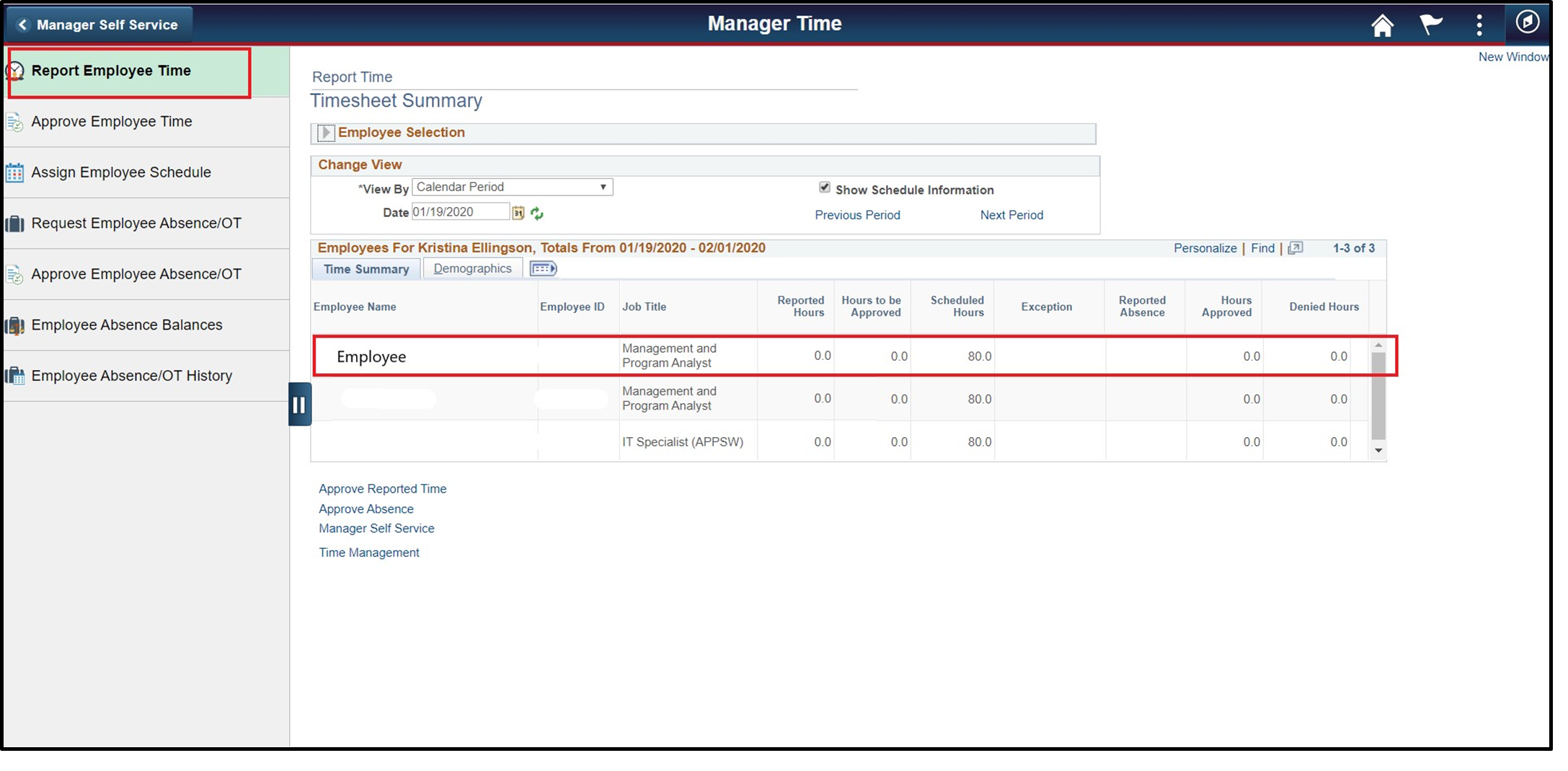Click the refresh icon next to the Date
The image size is (1568, 771).
click(538, 212)
